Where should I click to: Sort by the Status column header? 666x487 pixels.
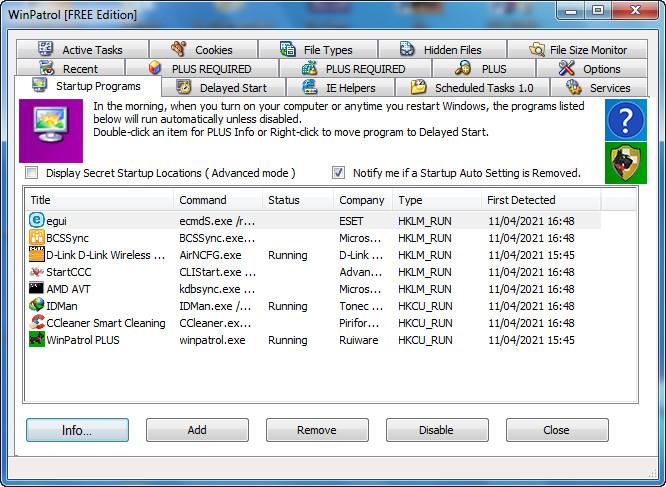298,200
